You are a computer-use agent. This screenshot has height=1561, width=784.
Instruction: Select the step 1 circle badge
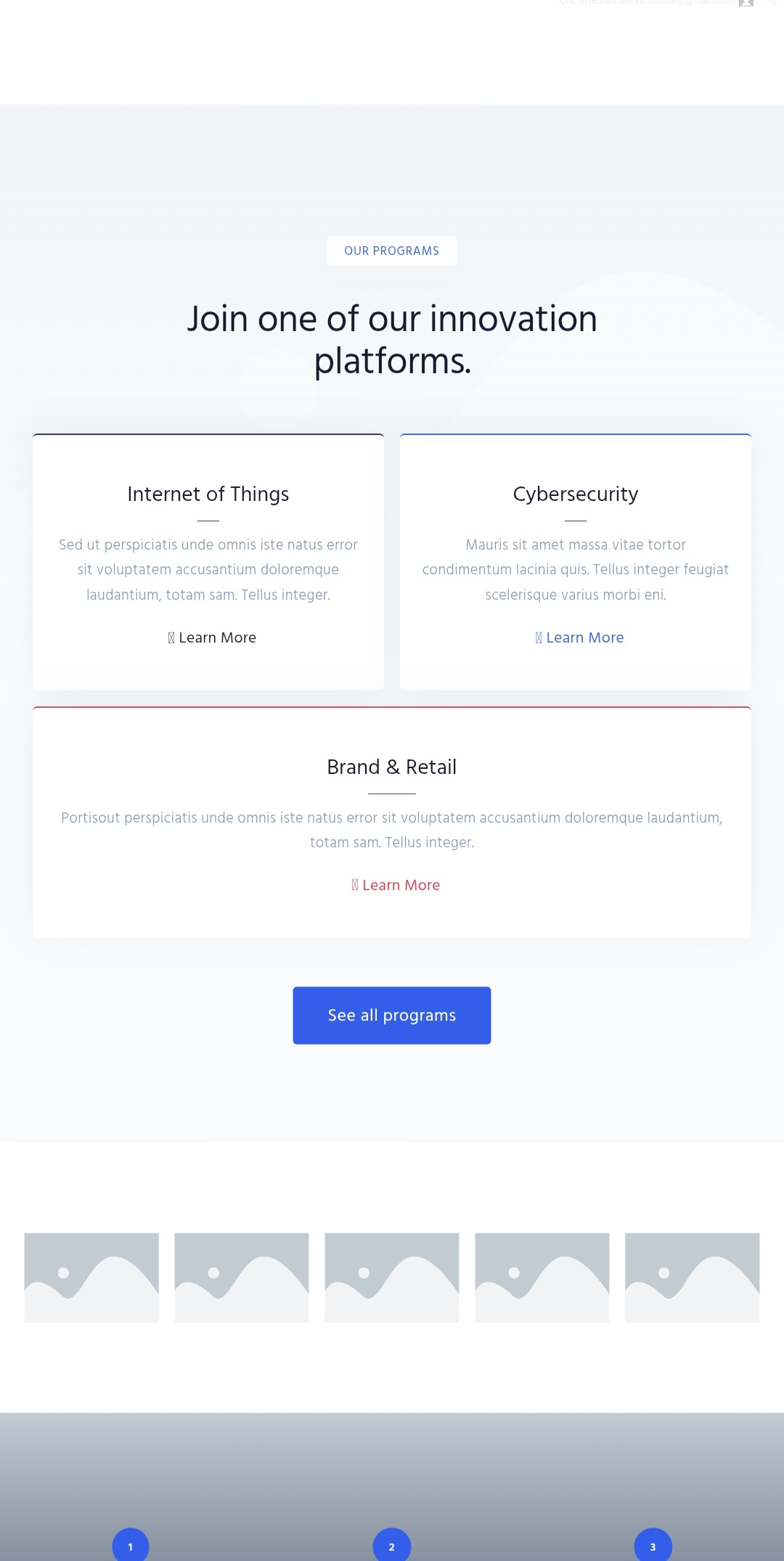tap(131, 1546)
